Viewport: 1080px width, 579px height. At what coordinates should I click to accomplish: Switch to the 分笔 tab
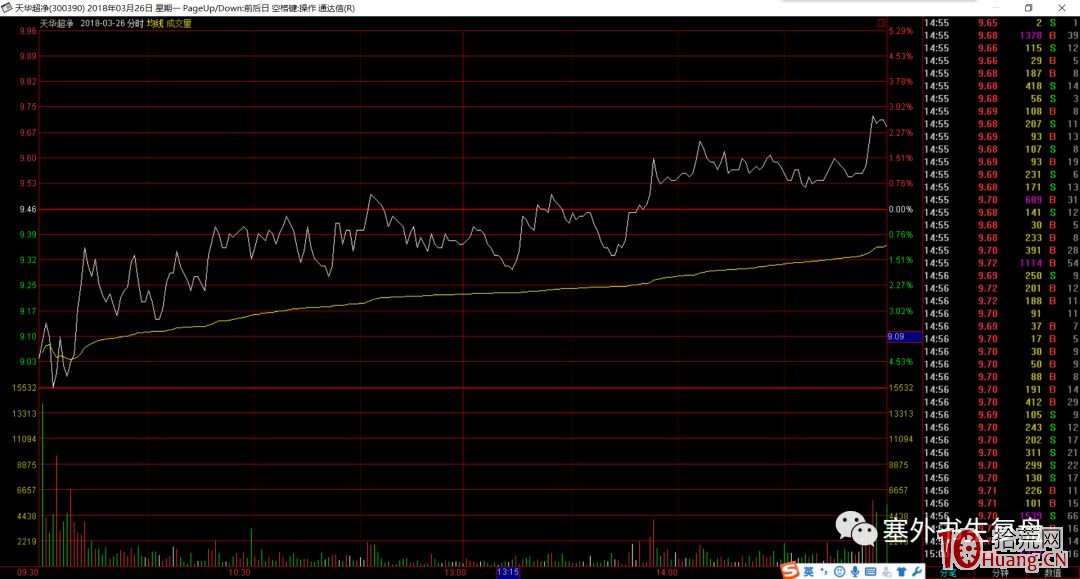(x=948, y=573)
